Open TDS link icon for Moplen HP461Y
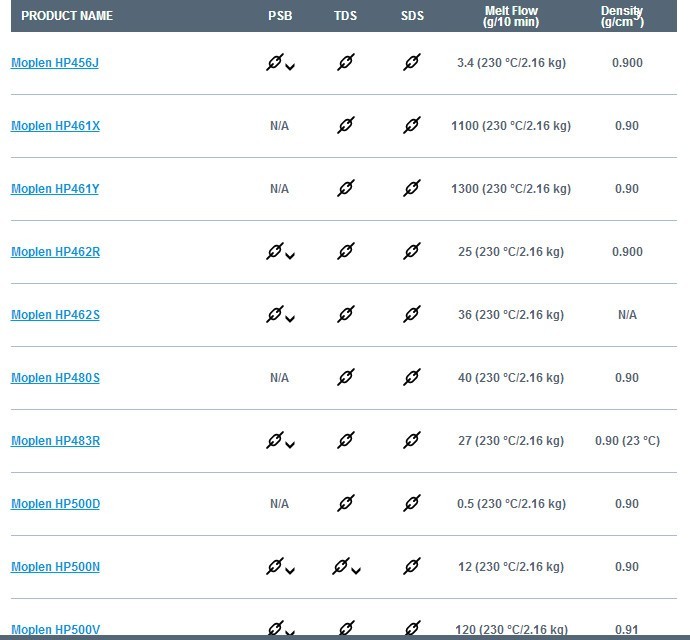Viewport: 690px width, 640px height. click(x=345, y=188)
